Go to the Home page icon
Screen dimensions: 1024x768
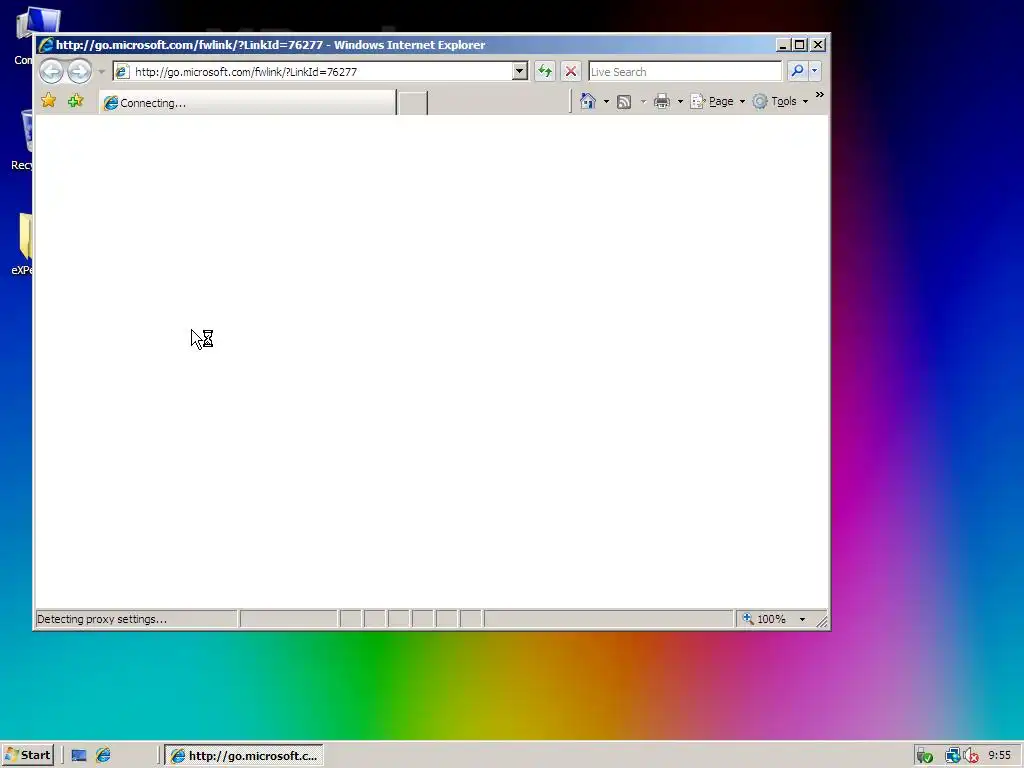(x=588, y=101)
